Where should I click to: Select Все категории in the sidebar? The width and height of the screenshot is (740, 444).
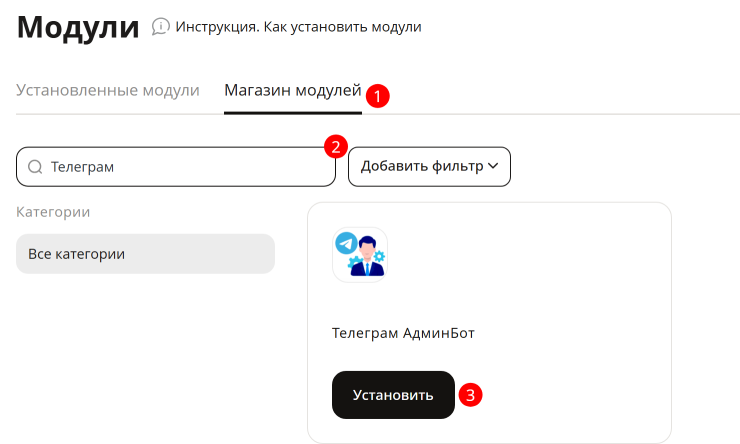click(145, 254)
